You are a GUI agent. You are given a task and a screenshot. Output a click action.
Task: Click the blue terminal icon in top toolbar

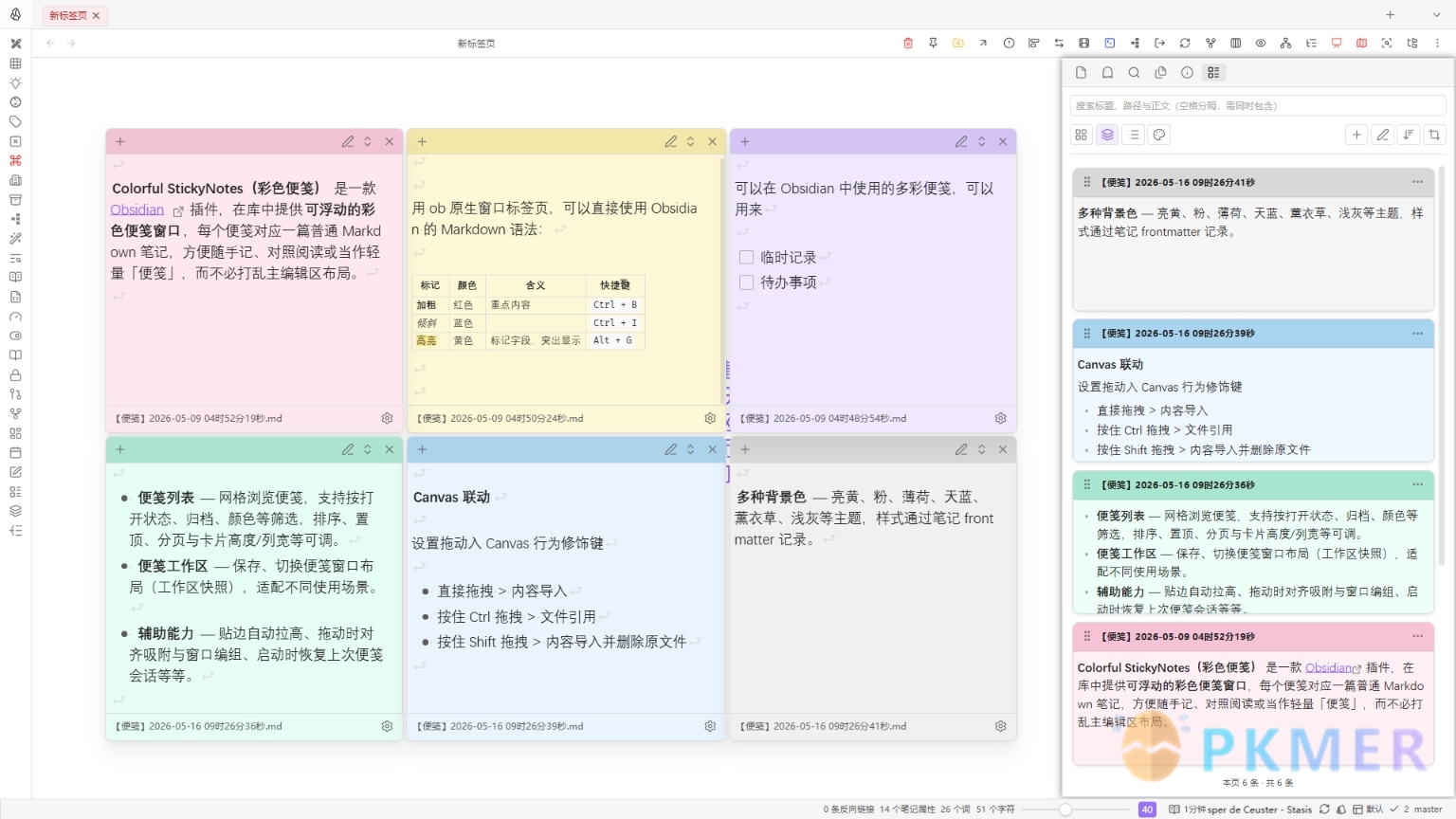click(1109, 43)
